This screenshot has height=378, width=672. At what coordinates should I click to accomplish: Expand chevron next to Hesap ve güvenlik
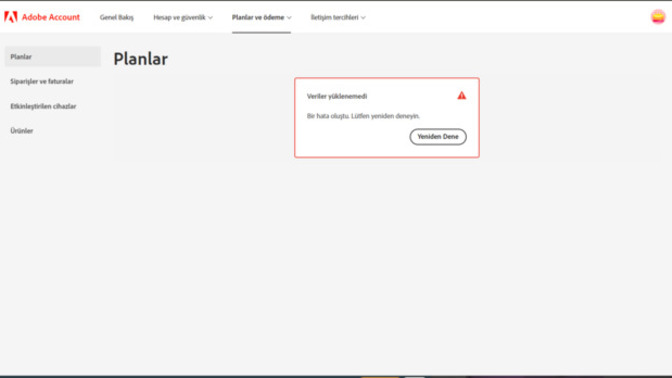click(x=210, y=18)
